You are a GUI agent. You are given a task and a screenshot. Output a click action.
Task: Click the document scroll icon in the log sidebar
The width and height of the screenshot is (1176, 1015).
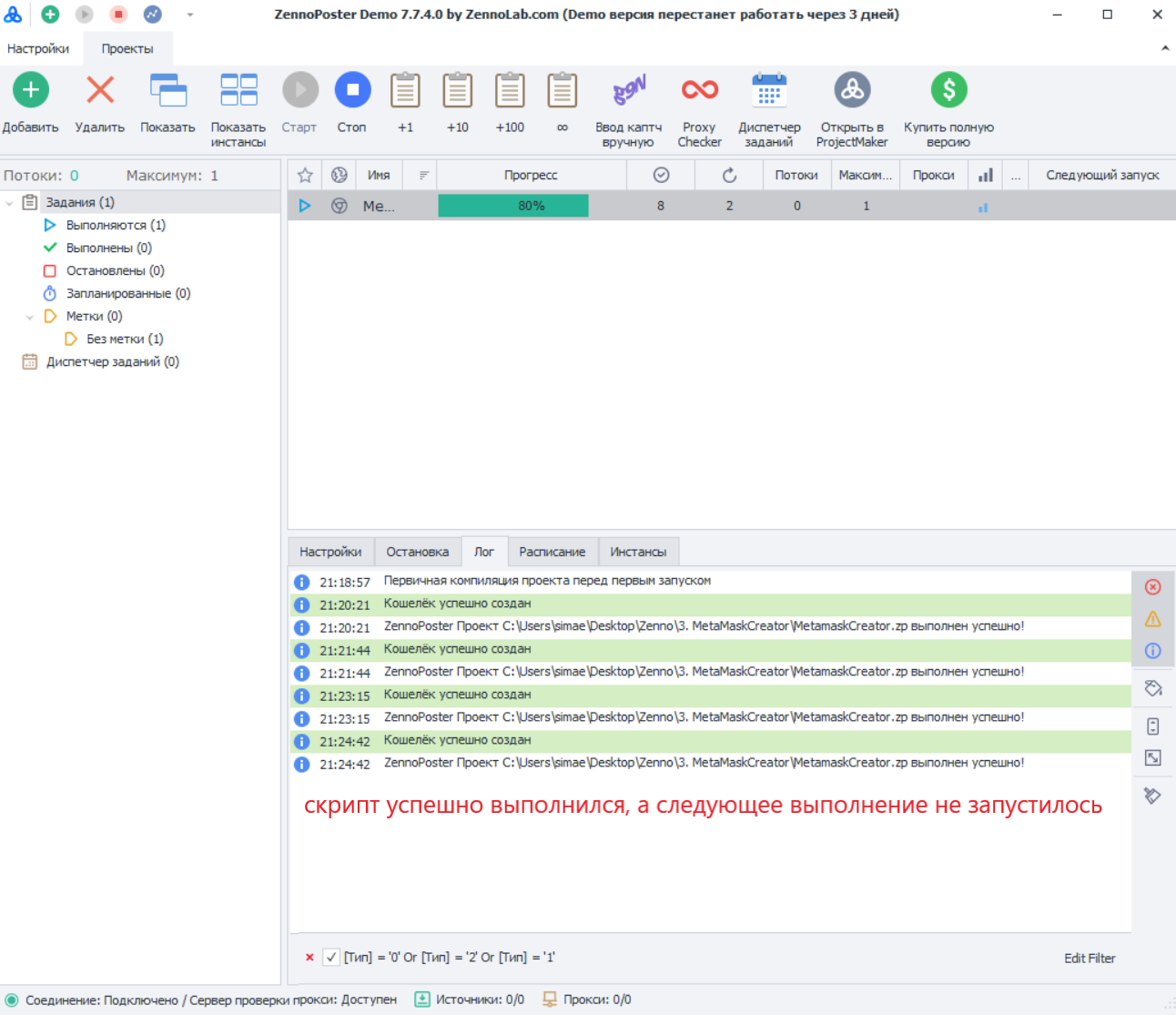pos(1153,726)
